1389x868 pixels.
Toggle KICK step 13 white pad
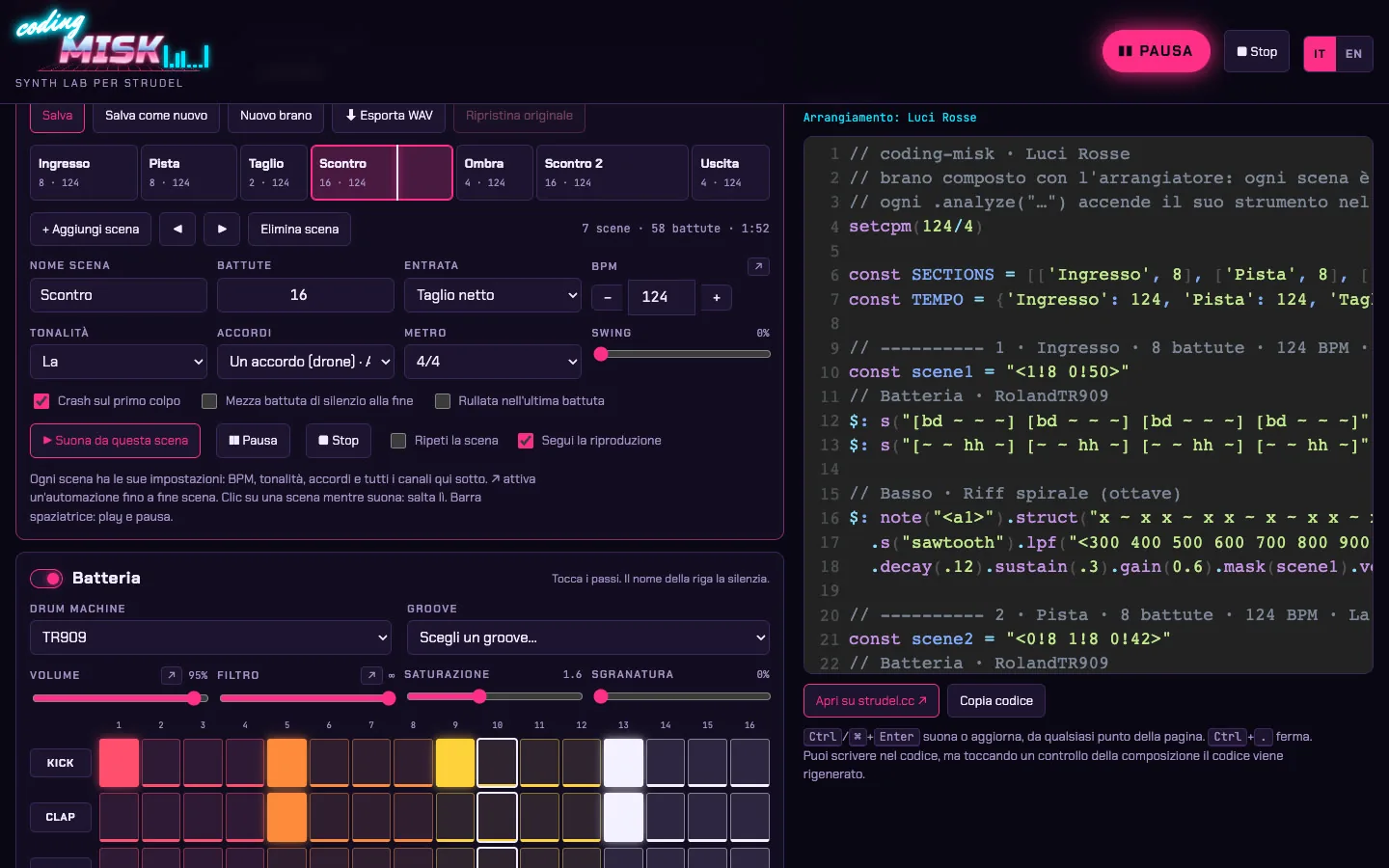tap(623, 763)
